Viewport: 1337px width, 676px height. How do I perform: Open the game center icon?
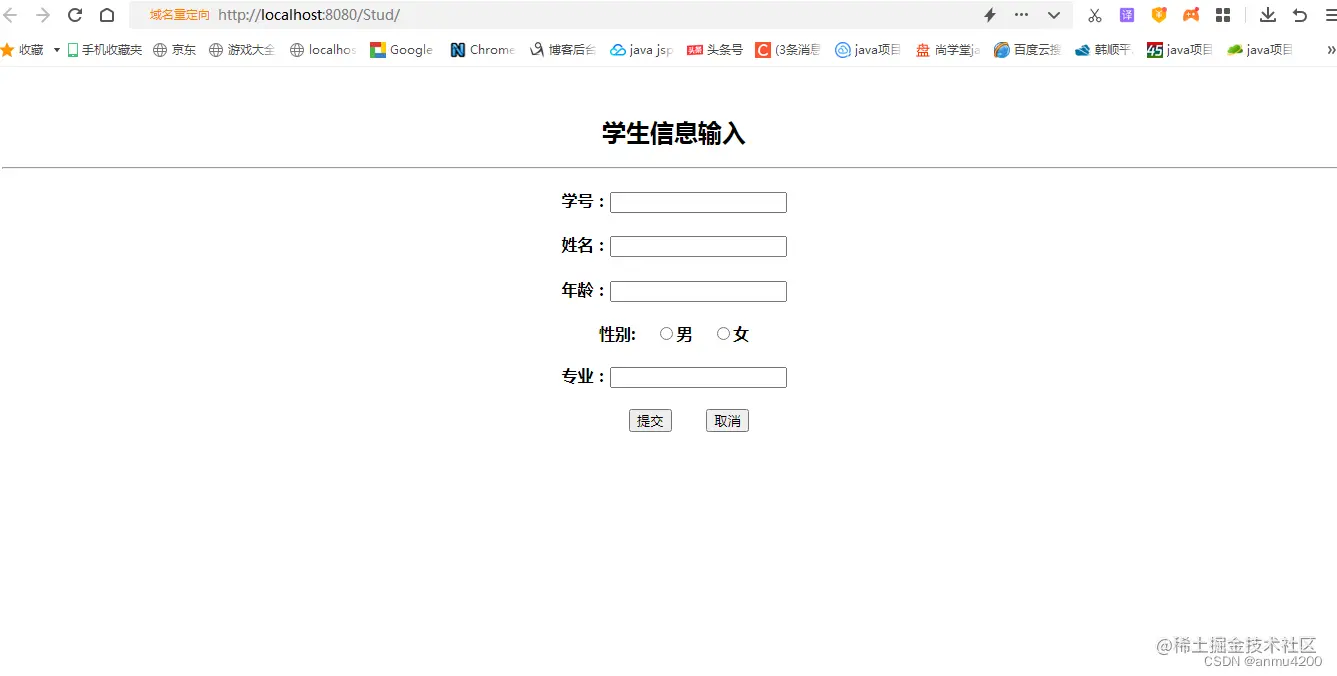tap(1190, 14)
